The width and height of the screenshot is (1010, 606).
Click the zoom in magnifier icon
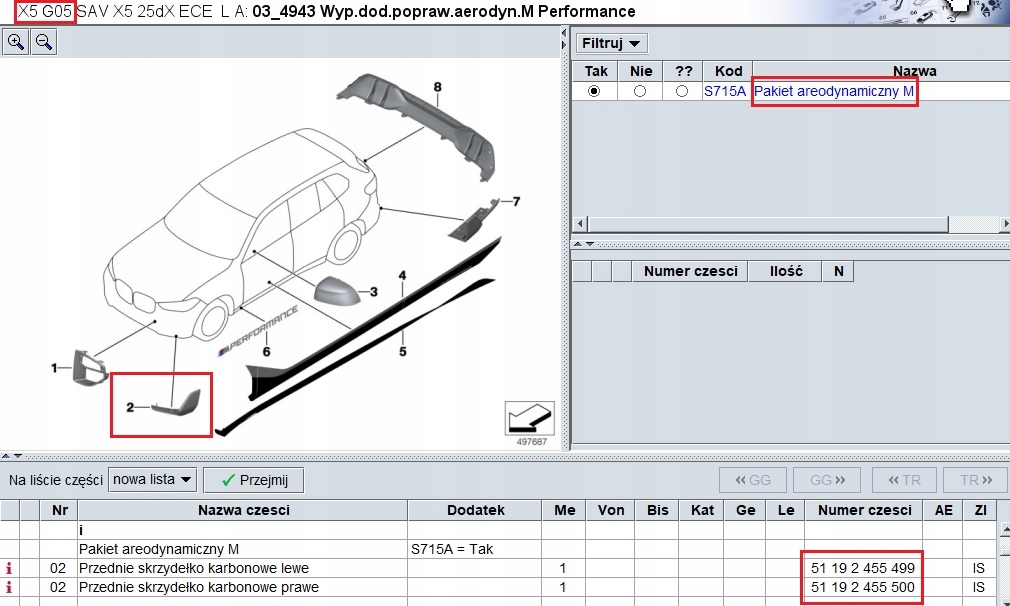point(16,41)
